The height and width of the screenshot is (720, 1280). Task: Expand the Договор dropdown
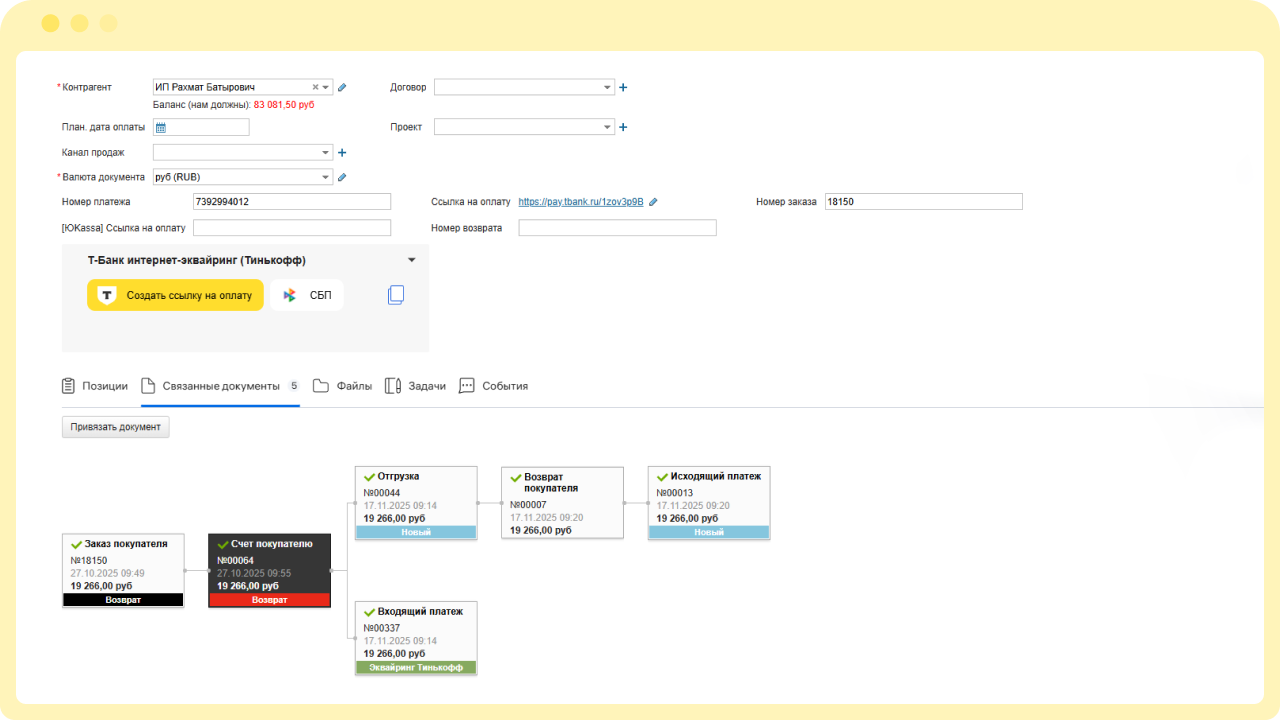pyautogui.click(x=607, y=87)
